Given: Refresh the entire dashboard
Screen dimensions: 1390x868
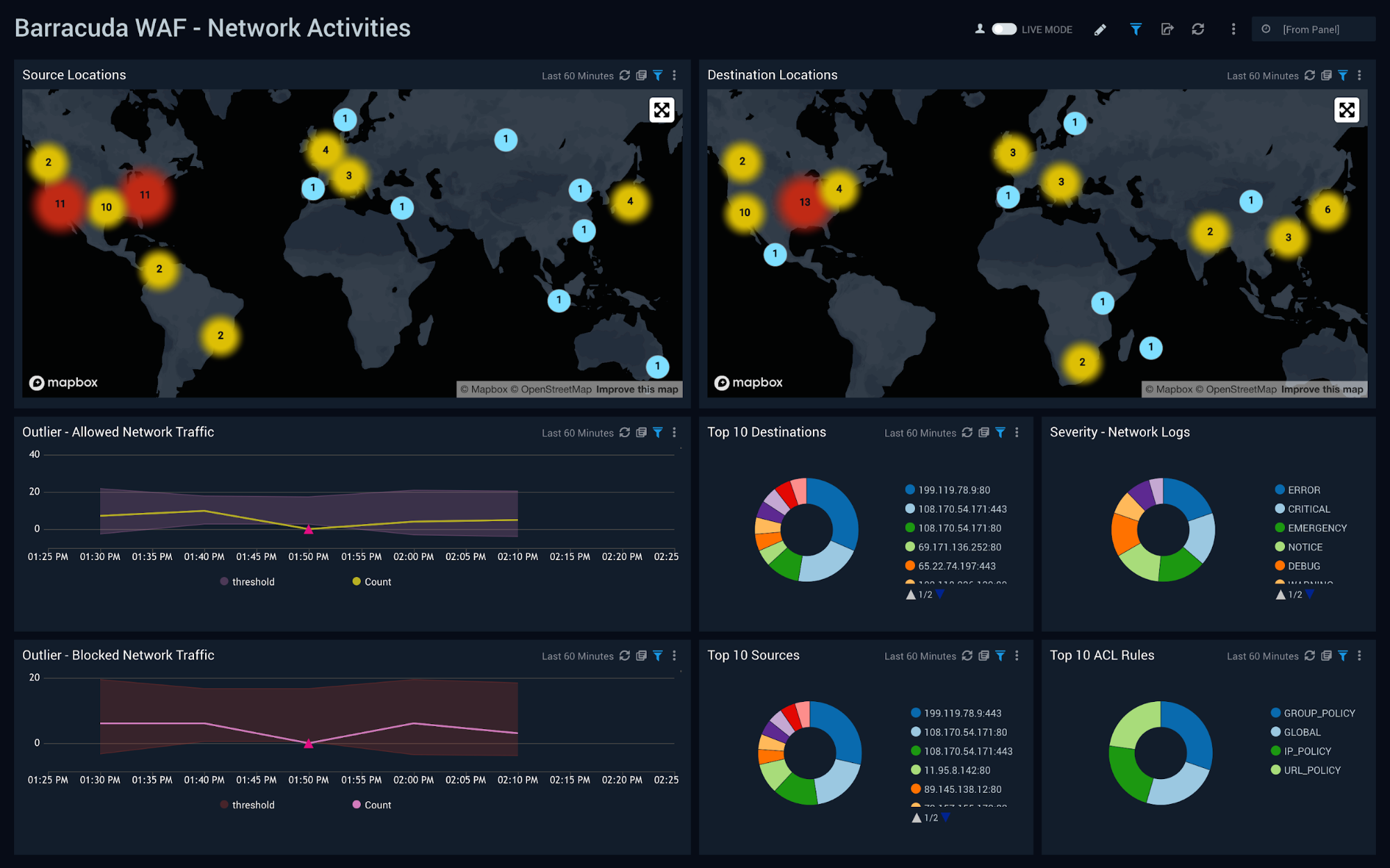Looking at the screenshot, I should [x=1198, y=29].
